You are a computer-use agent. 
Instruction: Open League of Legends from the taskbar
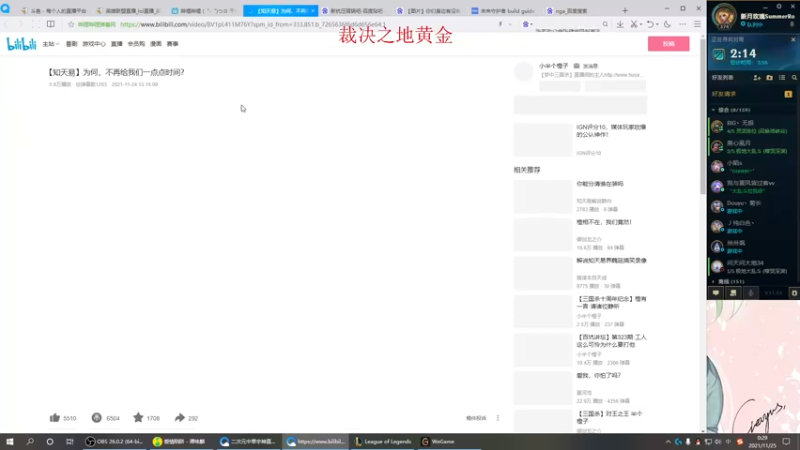coord(383,441)
